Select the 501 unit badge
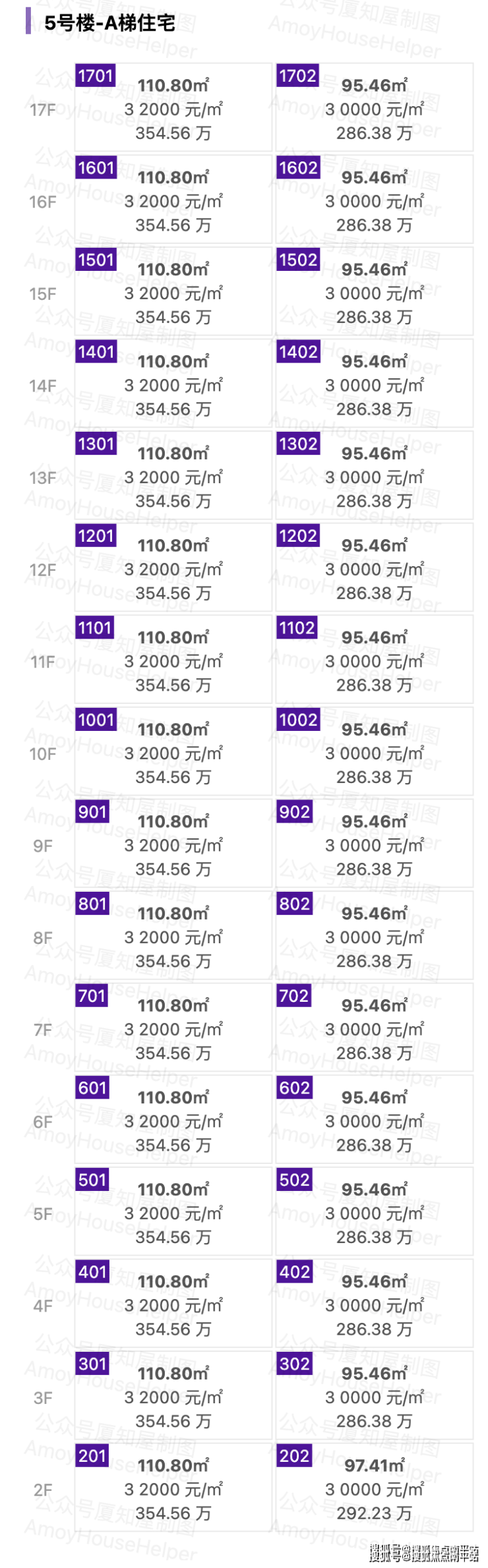488x1568 pixels. (x=92, y=1180)
